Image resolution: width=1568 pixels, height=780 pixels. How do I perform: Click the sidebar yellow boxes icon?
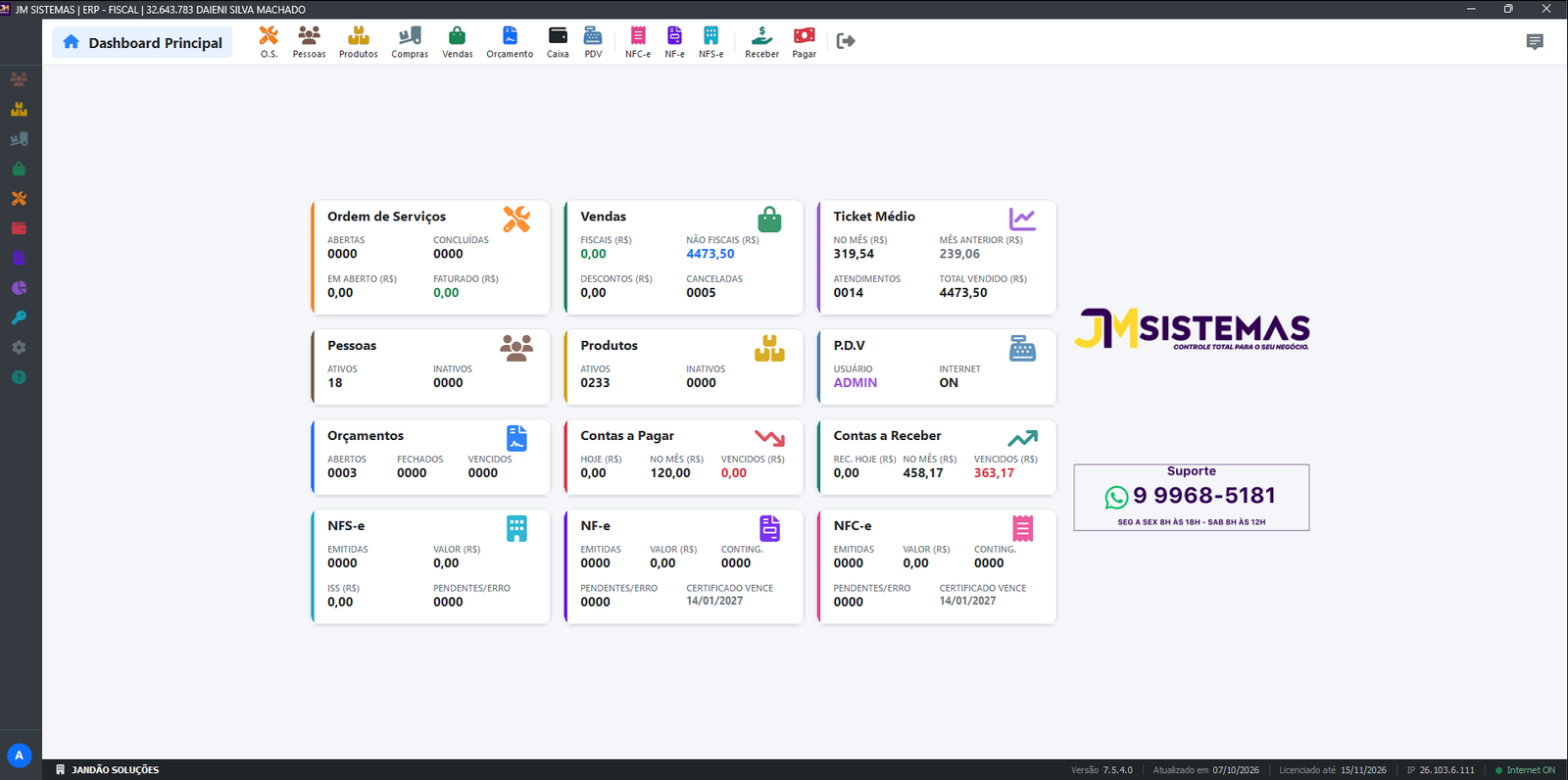coord(19,109)
